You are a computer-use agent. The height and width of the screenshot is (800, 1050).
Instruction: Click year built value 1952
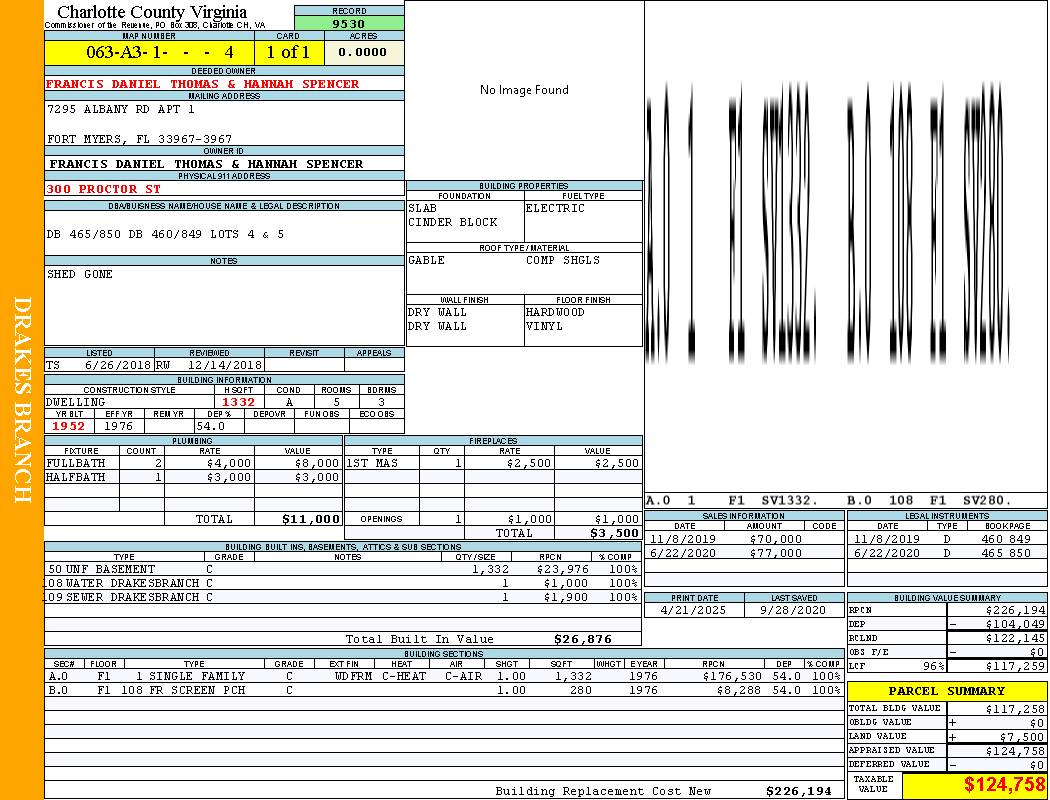point(69,426)
